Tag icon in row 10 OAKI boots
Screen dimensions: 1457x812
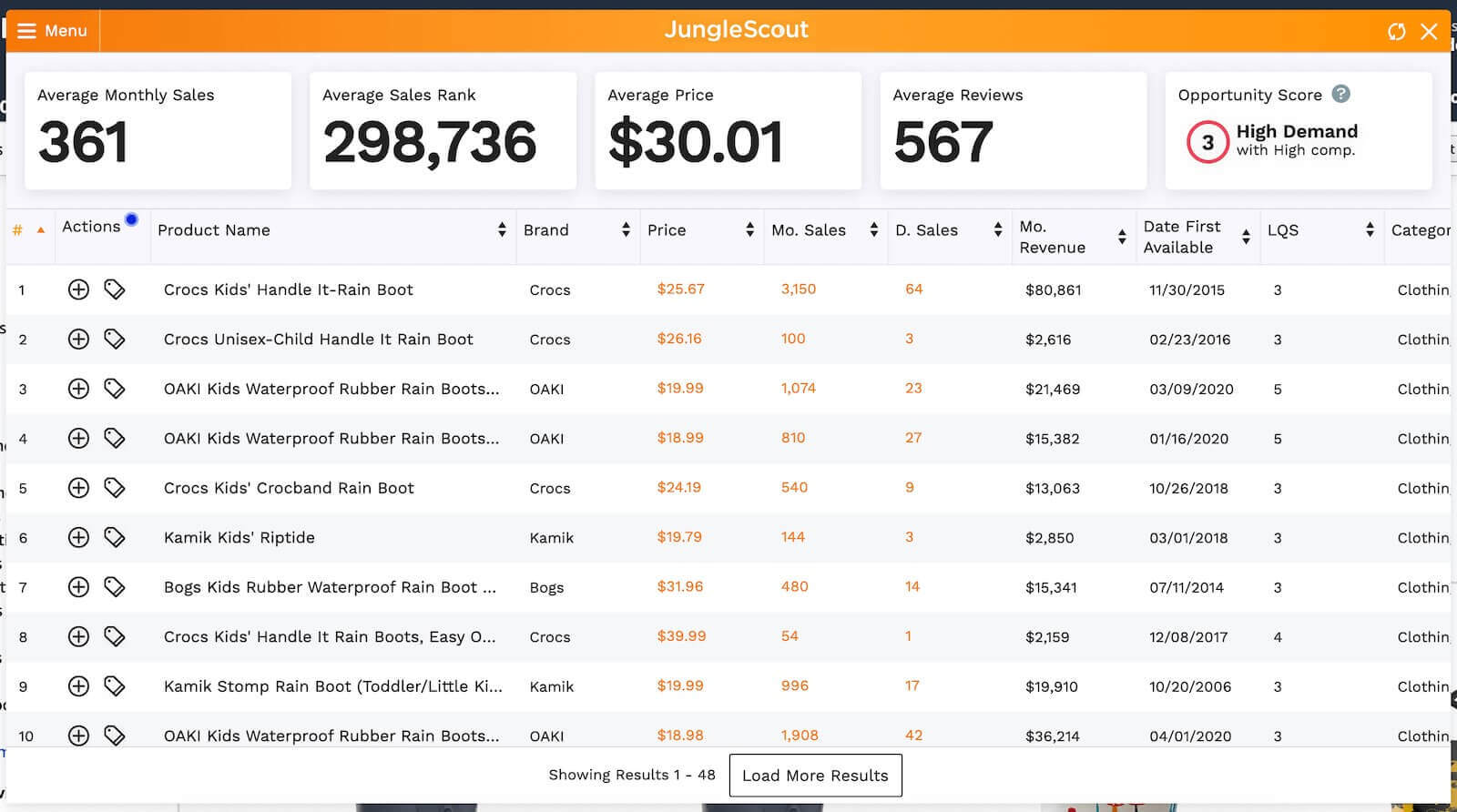[114, 736]
